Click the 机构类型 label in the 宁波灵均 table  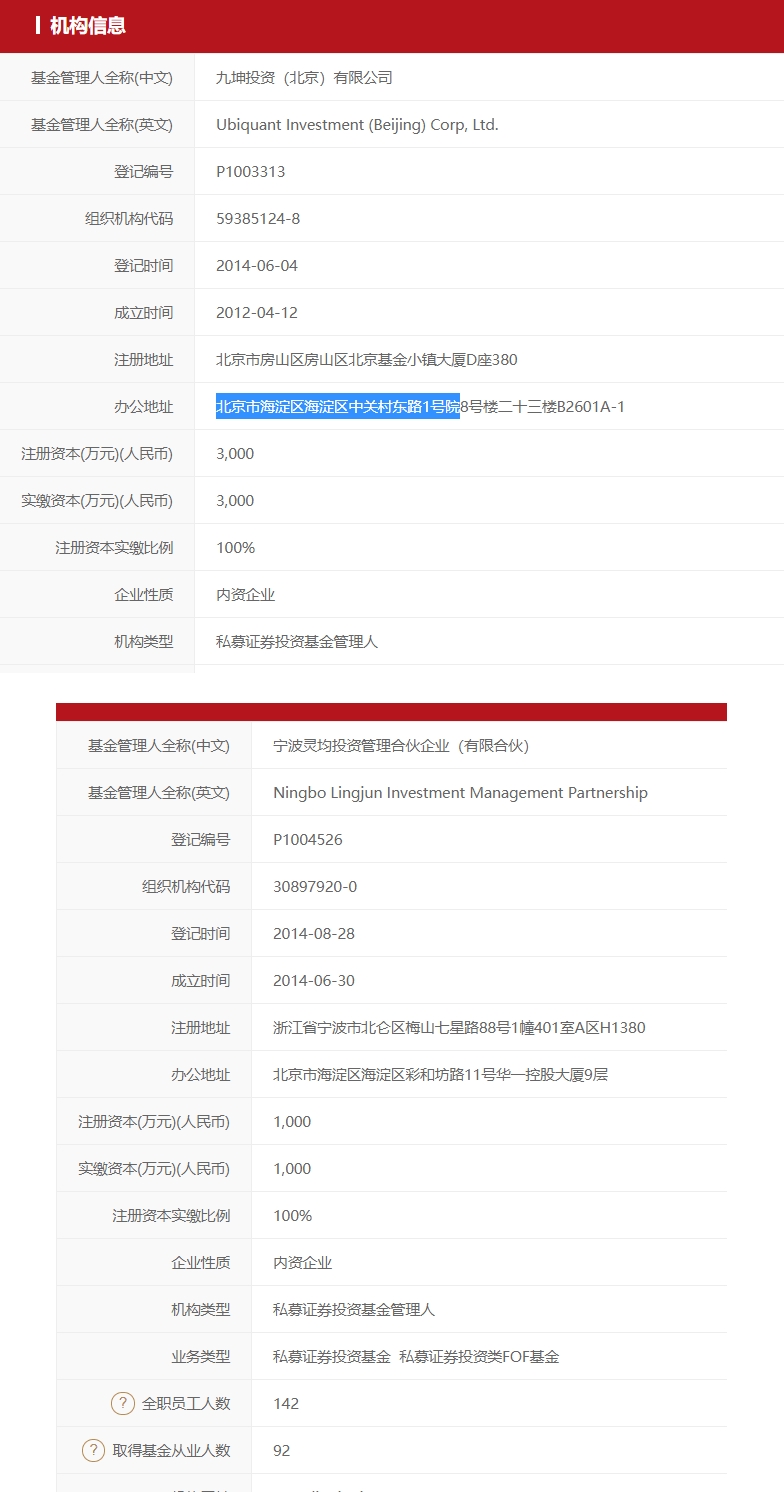tap(200, 1309)
